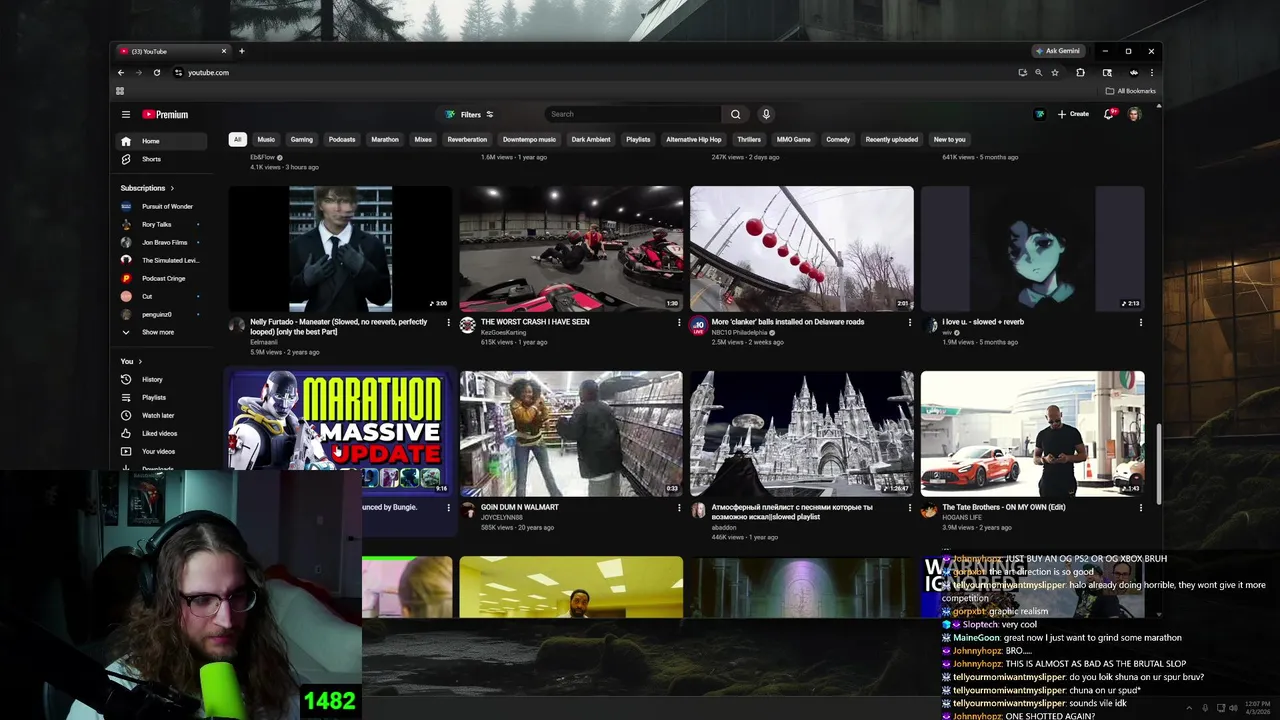Select Alternative Hip Hop chip
This screenshot has width=1280, height=720.
click(694, 139)
